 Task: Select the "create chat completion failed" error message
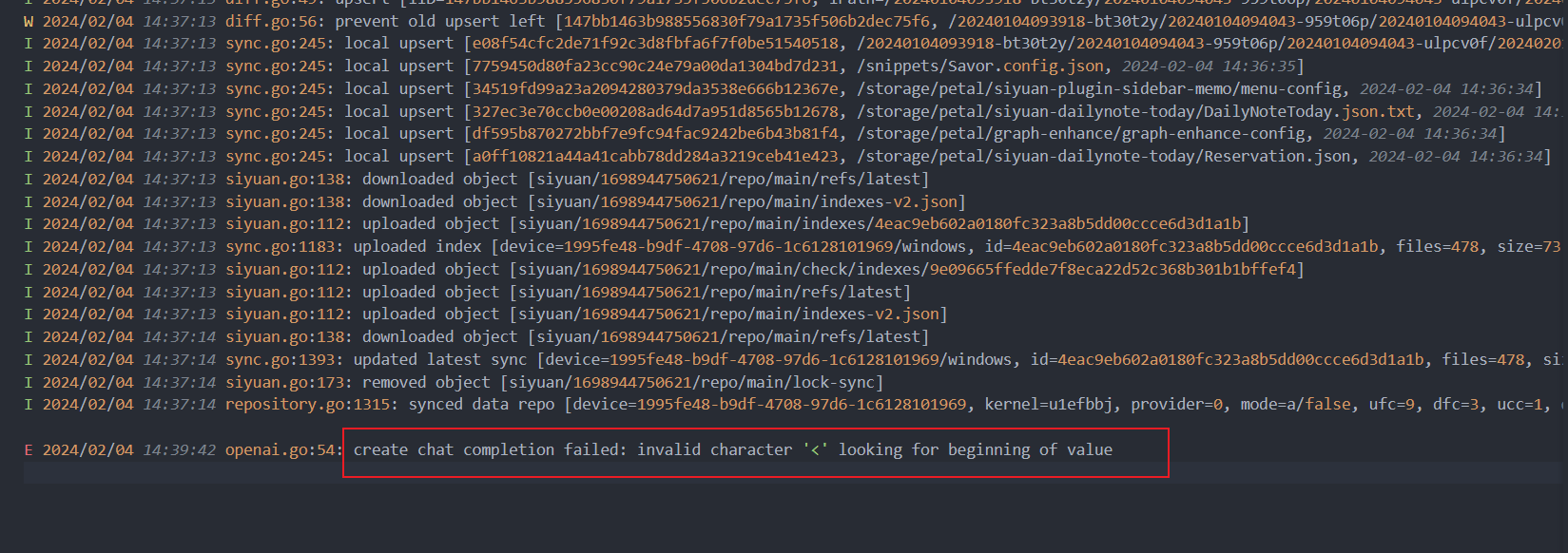(733, 449)
